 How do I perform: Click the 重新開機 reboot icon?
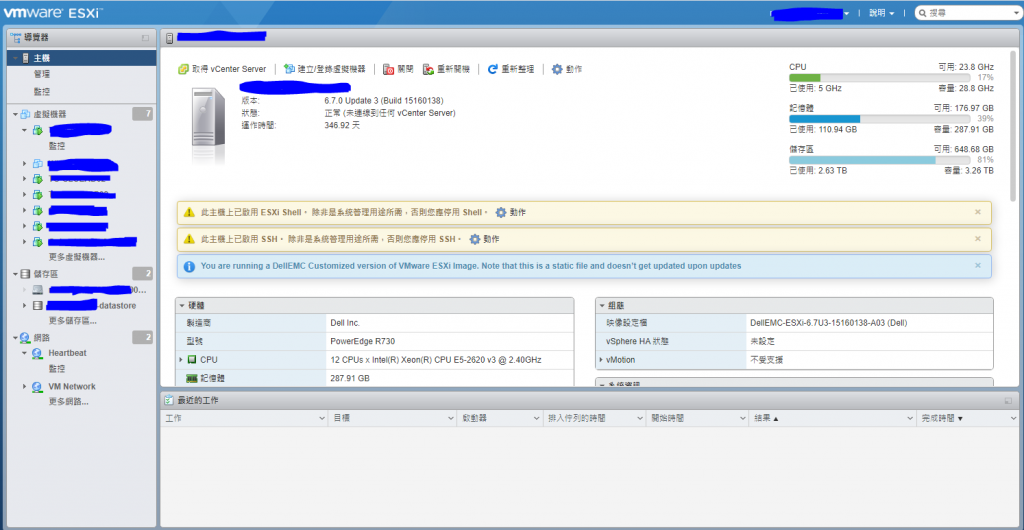(x=429, y=69)
